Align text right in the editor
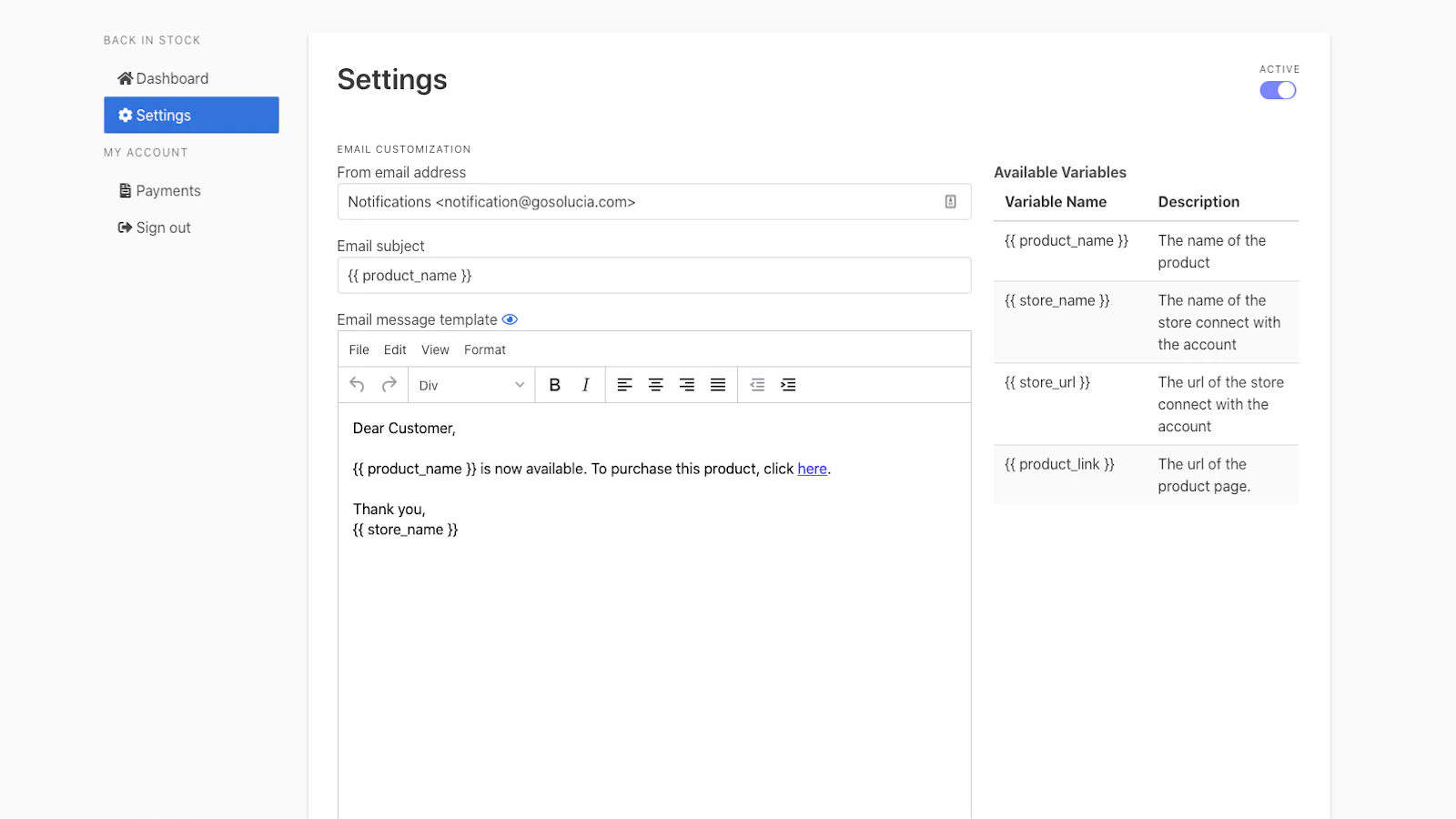Viewport: 1456px width, 819px height. pos(687,385)
